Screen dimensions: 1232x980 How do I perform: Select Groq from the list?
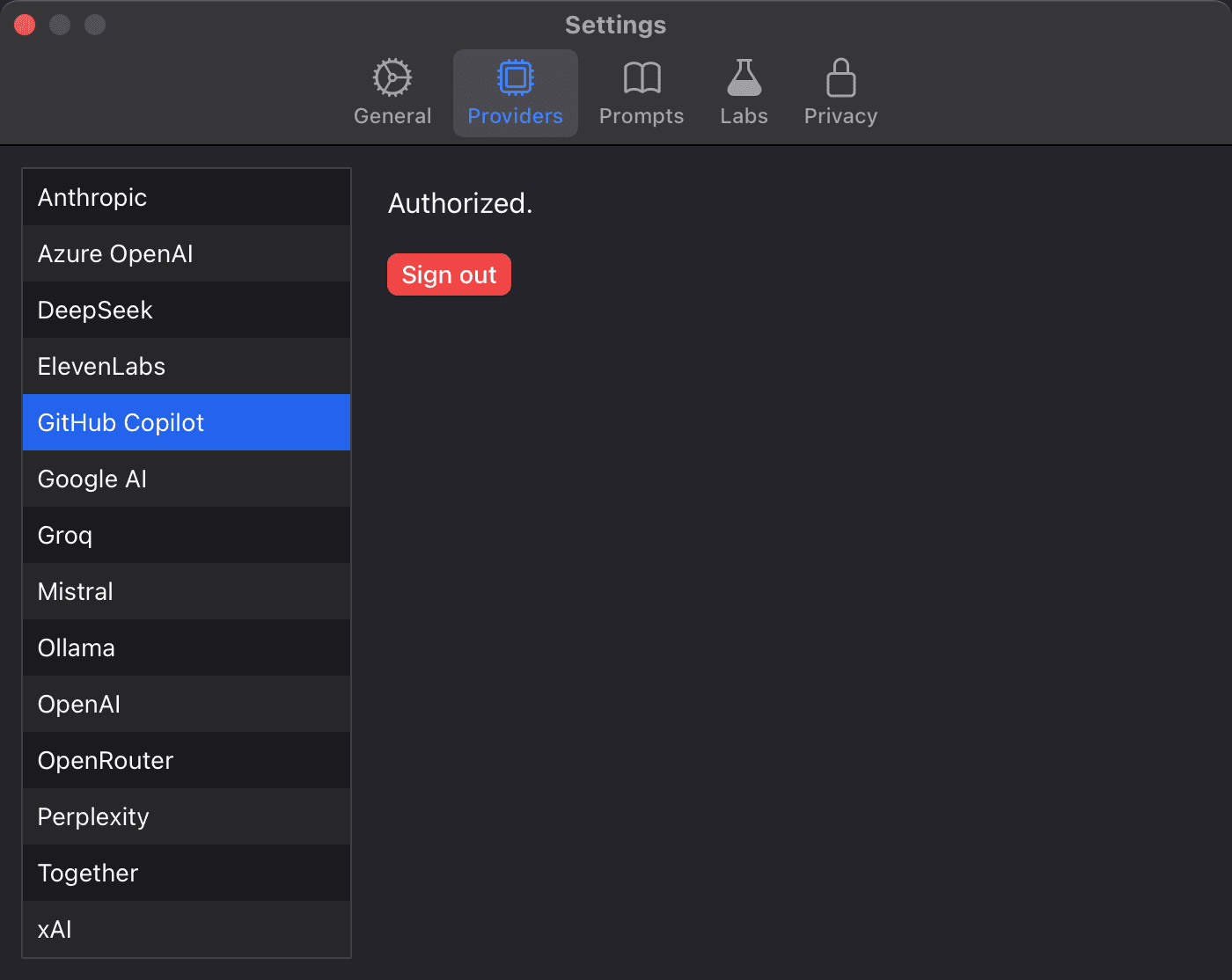(x=187, y=535)
